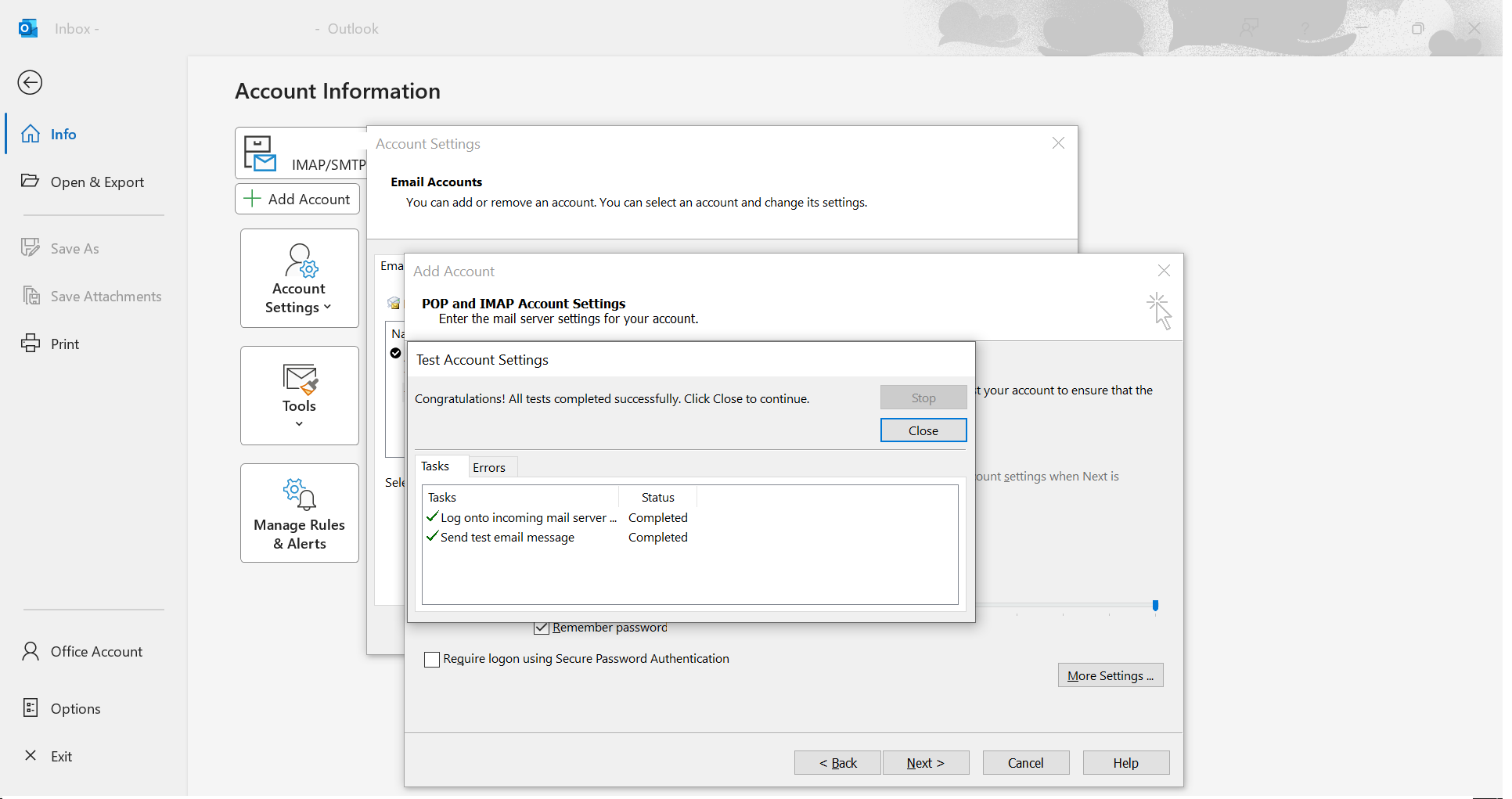Click the Tools envelope icon

tap(301, 379)
